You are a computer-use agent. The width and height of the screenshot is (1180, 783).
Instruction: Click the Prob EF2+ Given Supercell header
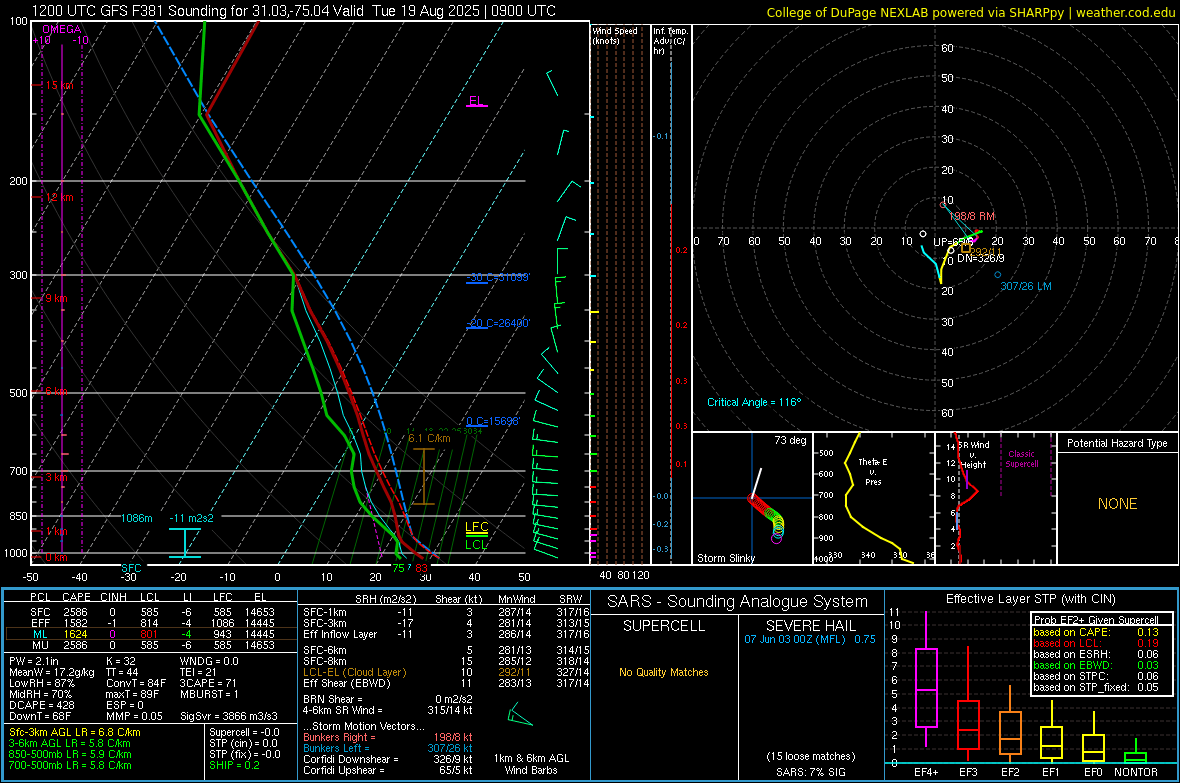(x=1096, y=620)
